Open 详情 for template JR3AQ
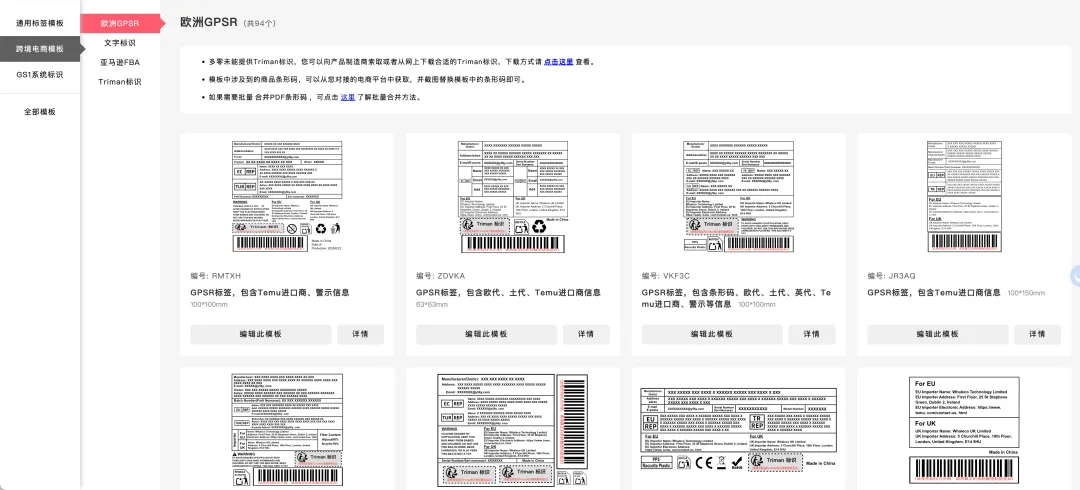Image resolution: width=1080 pixels, height=490 pixels. [1037, 334]
